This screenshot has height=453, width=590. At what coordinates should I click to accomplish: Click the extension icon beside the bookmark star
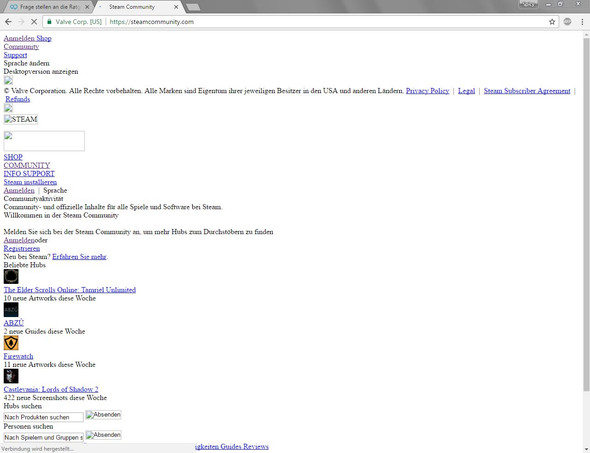[567, 22]
